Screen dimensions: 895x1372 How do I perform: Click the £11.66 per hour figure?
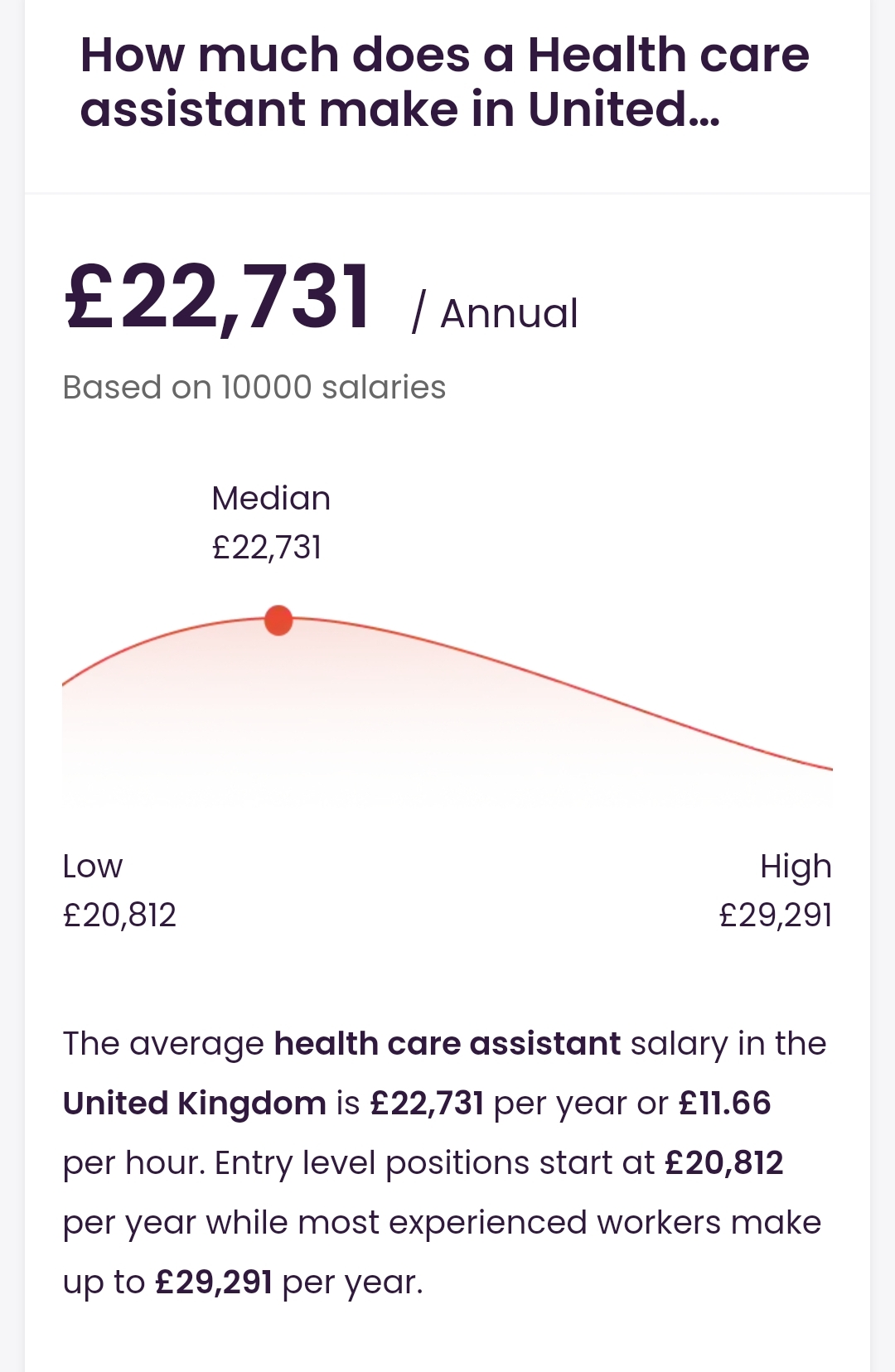[725, 1103]
